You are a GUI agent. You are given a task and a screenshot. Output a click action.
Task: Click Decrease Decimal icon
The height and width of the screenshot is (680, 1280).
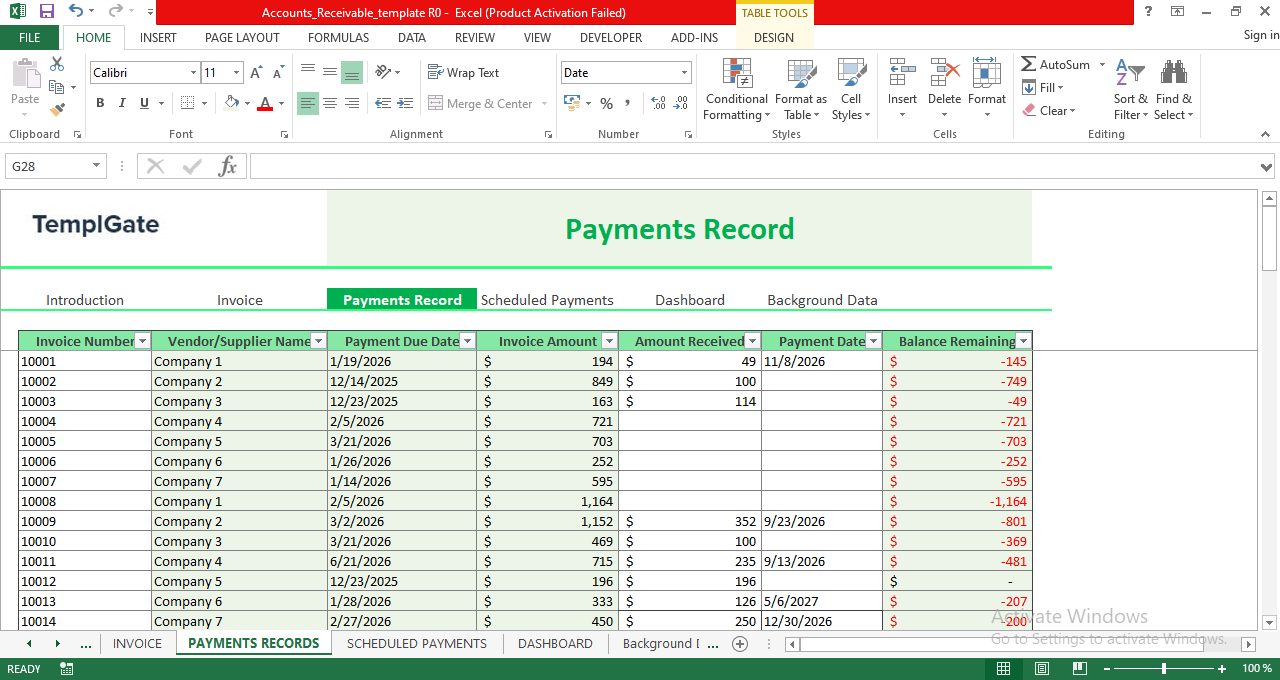pos(681,103)
